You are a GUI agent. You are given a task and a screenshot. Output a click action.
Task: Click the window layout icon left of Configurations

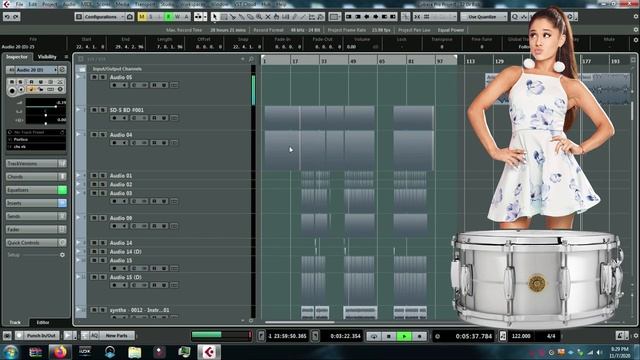(79, 17)
